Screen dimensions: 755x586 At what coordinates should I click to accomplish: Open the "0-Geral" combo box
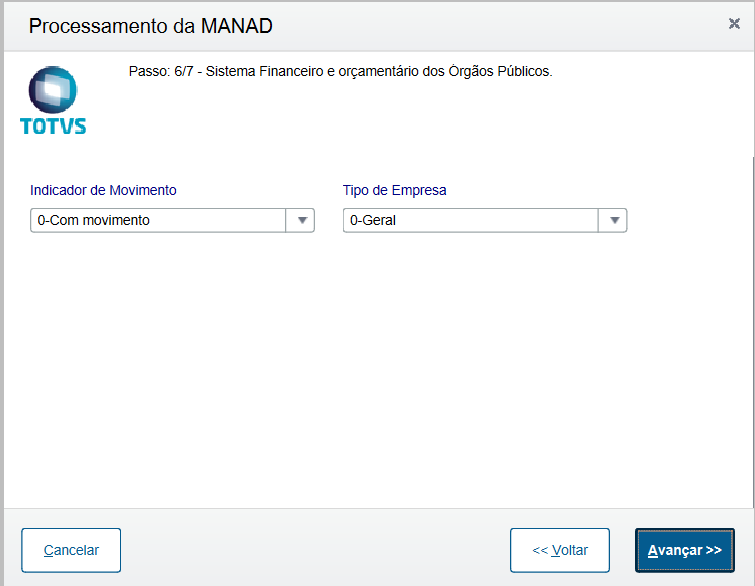click(471, 220)
